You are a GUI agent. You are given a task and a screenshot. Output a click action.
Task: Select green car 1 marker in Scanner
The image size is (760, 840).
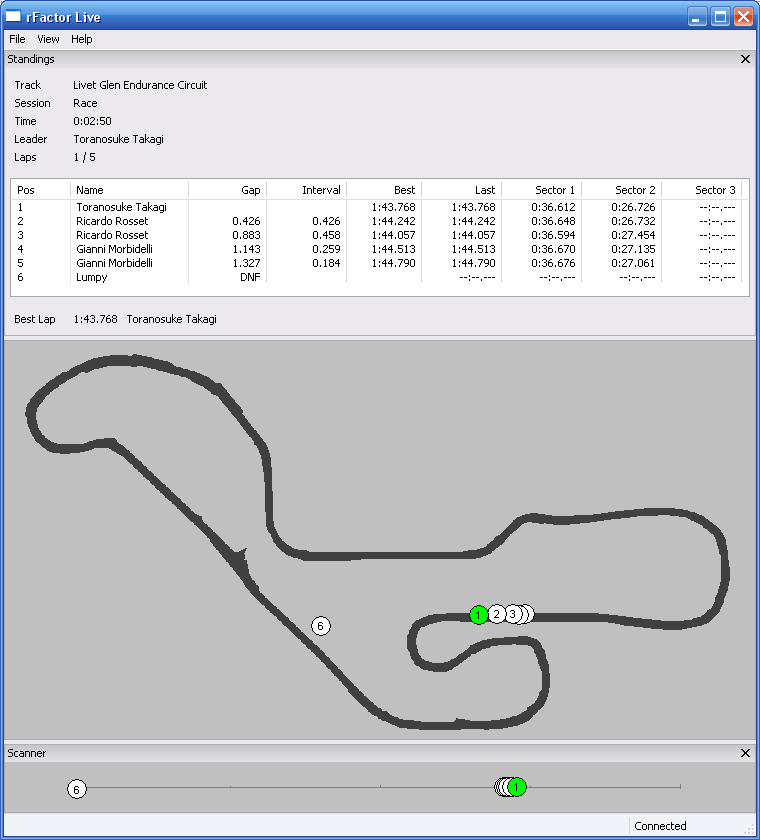point(516,787)
